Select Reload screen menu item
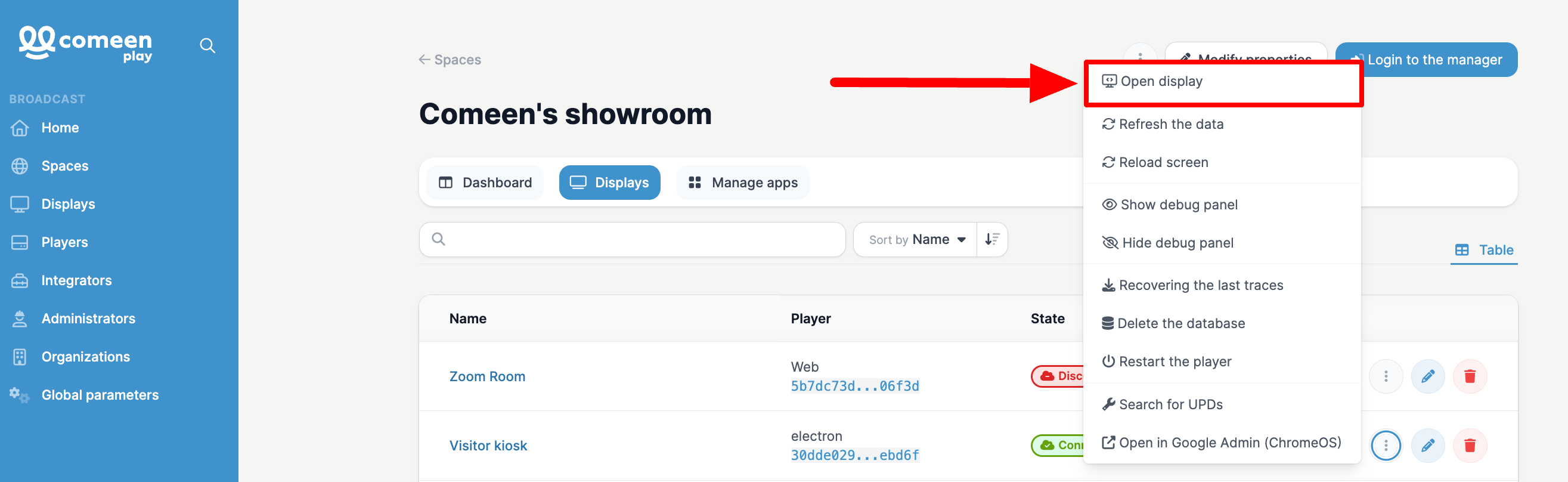The height and width of the screenshot is (482, 1568). point(1222,163)
